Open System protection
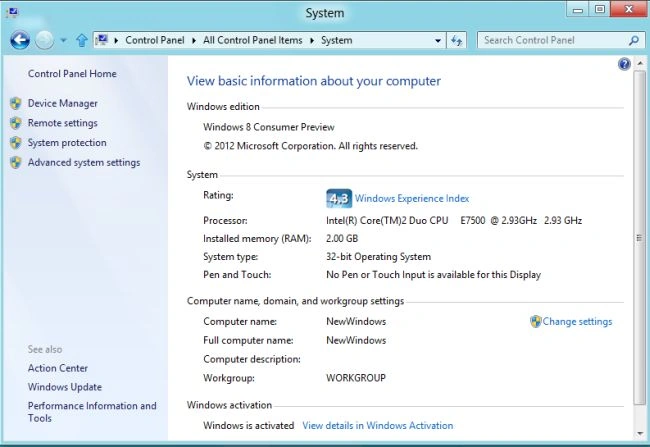The image size is (650, 447). point(67,143)
